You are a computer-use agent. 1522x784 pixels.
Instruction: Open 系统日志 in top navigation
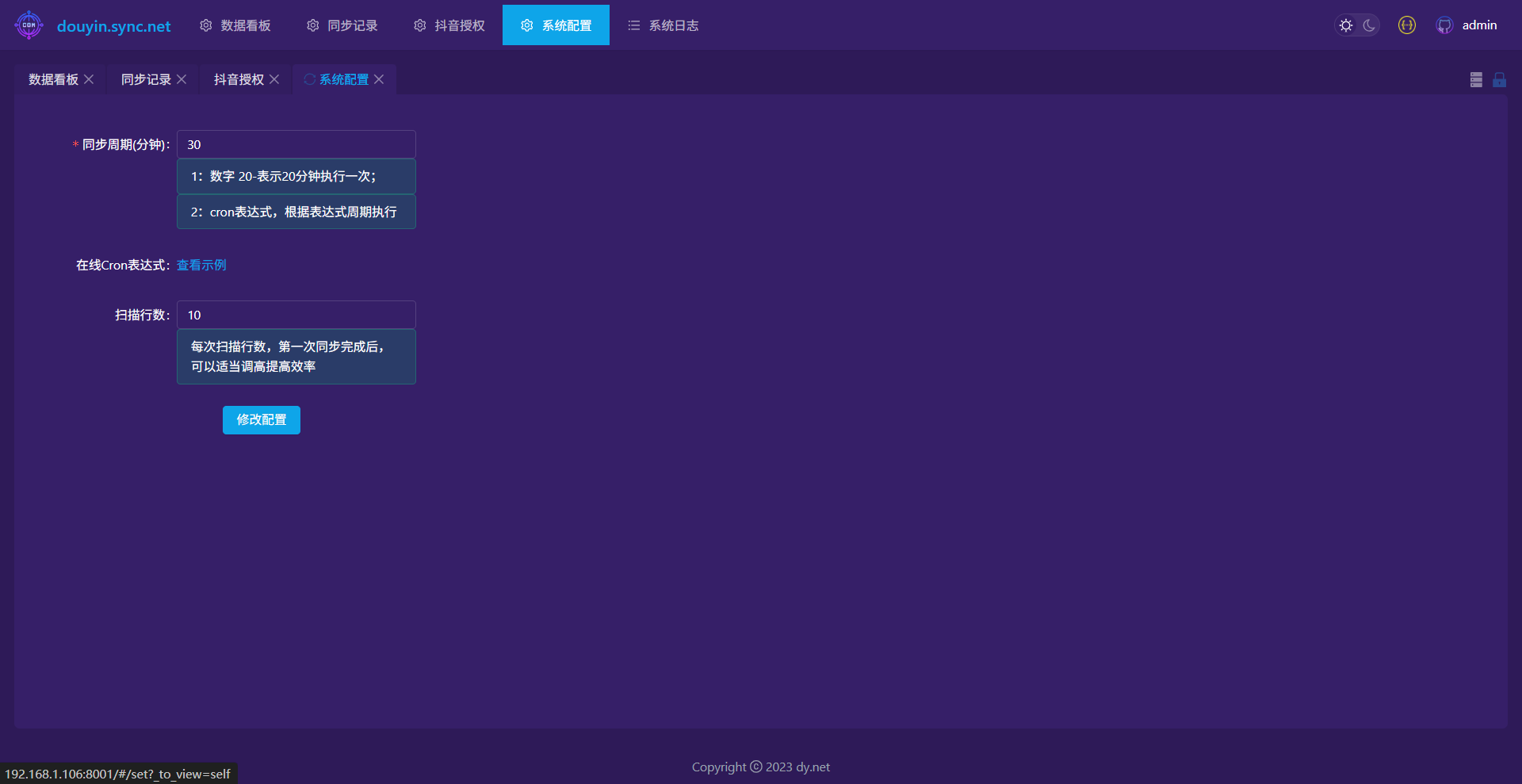(x=663, y=25)
